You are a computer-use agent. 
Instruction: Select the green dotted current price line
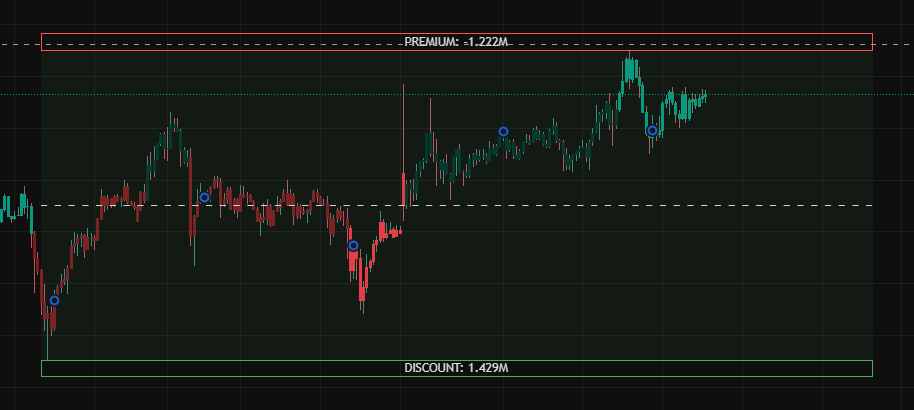tap(800, 94)
